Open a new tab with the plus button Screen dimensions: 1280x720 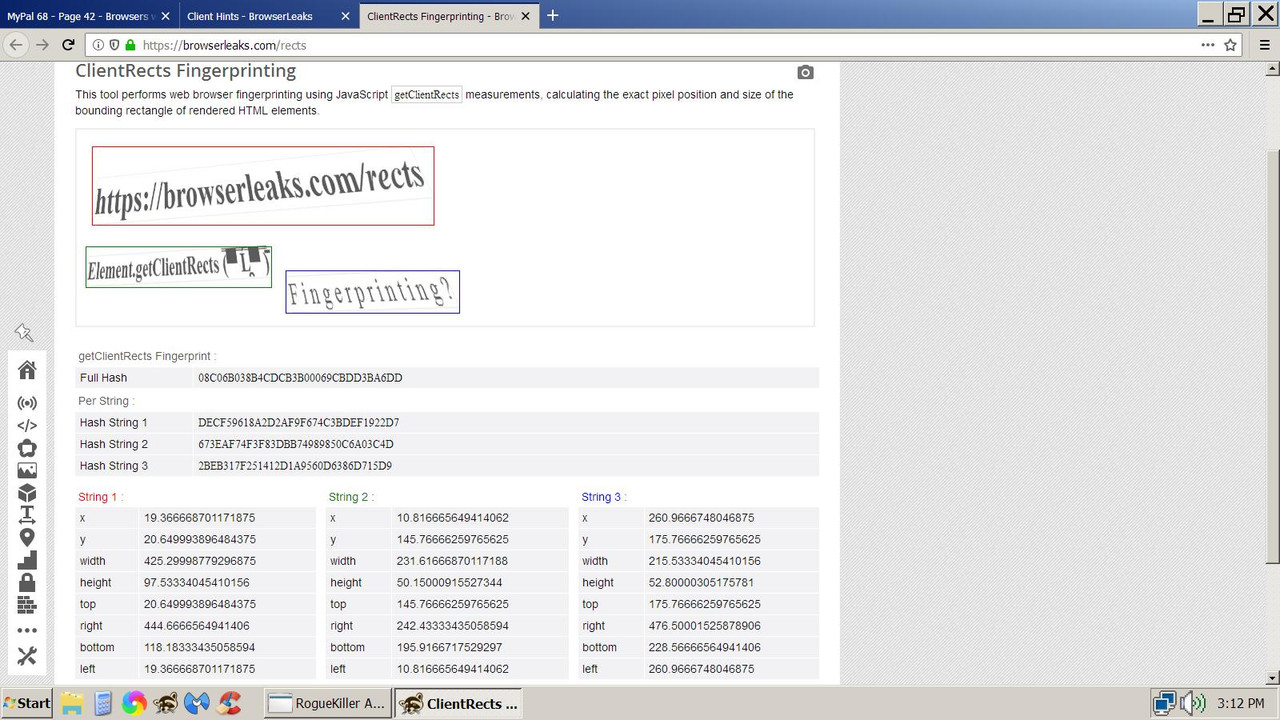(553, 15)
